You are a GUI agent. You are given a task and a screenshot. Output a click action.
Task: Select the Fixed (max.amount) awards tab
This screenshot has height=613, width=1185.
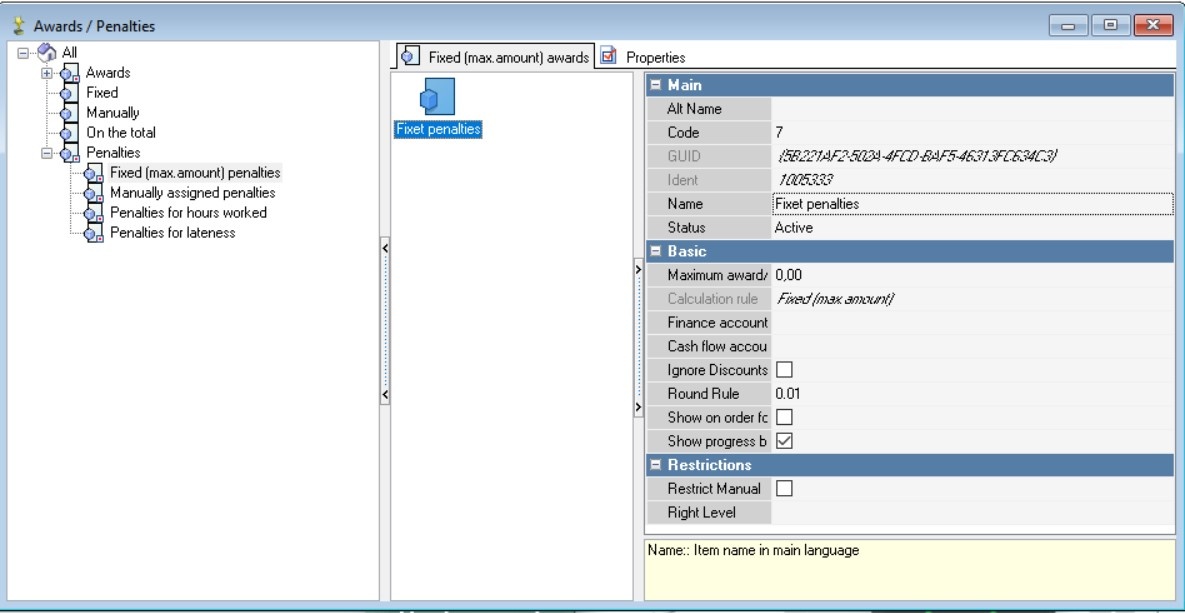point(497,58)
